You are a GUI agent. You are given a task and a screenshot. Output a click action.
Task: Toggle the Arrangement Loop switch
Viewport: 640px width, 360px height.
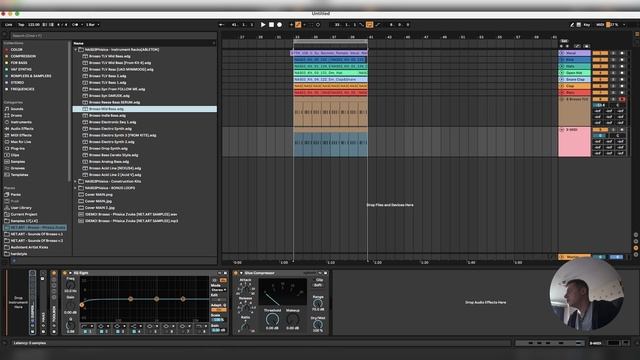coord(369,24)
